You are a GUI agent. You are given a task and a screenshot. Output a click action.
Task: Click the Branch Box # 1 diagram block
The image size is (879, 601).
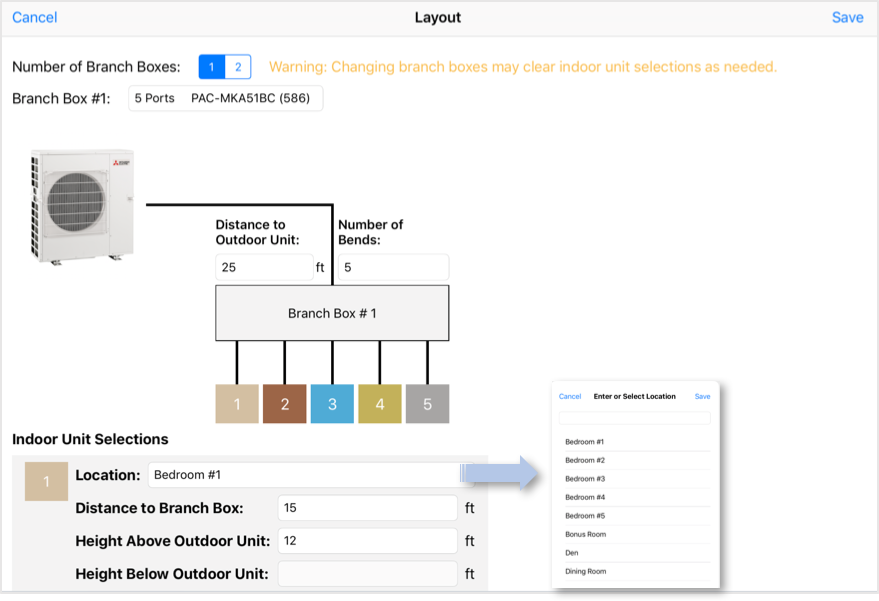(332, 313)
